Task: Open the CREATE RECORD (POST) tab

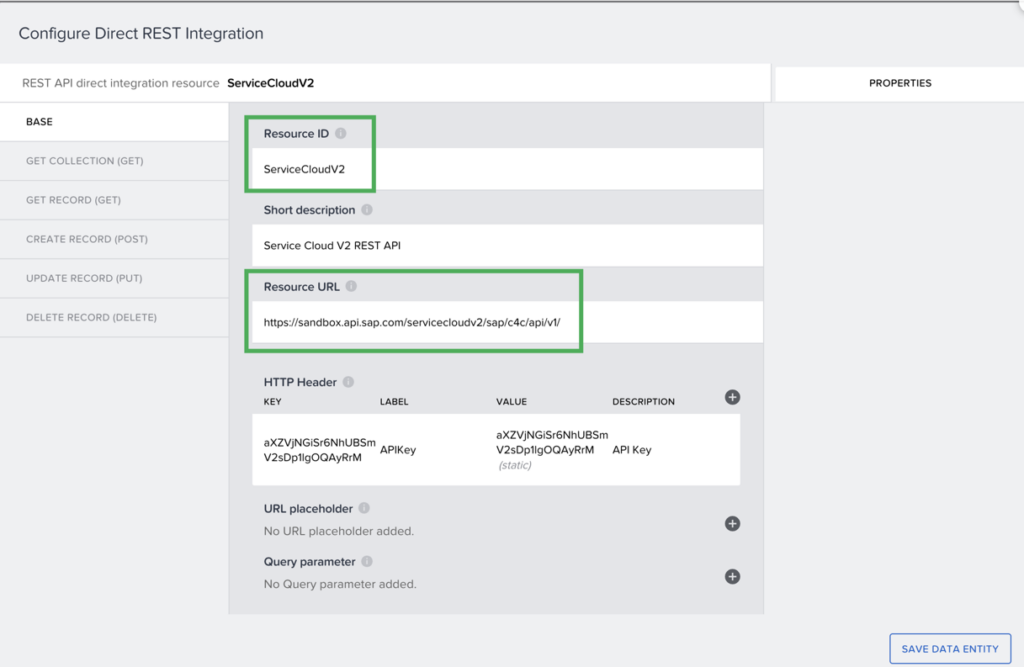Action: [114, 239]
